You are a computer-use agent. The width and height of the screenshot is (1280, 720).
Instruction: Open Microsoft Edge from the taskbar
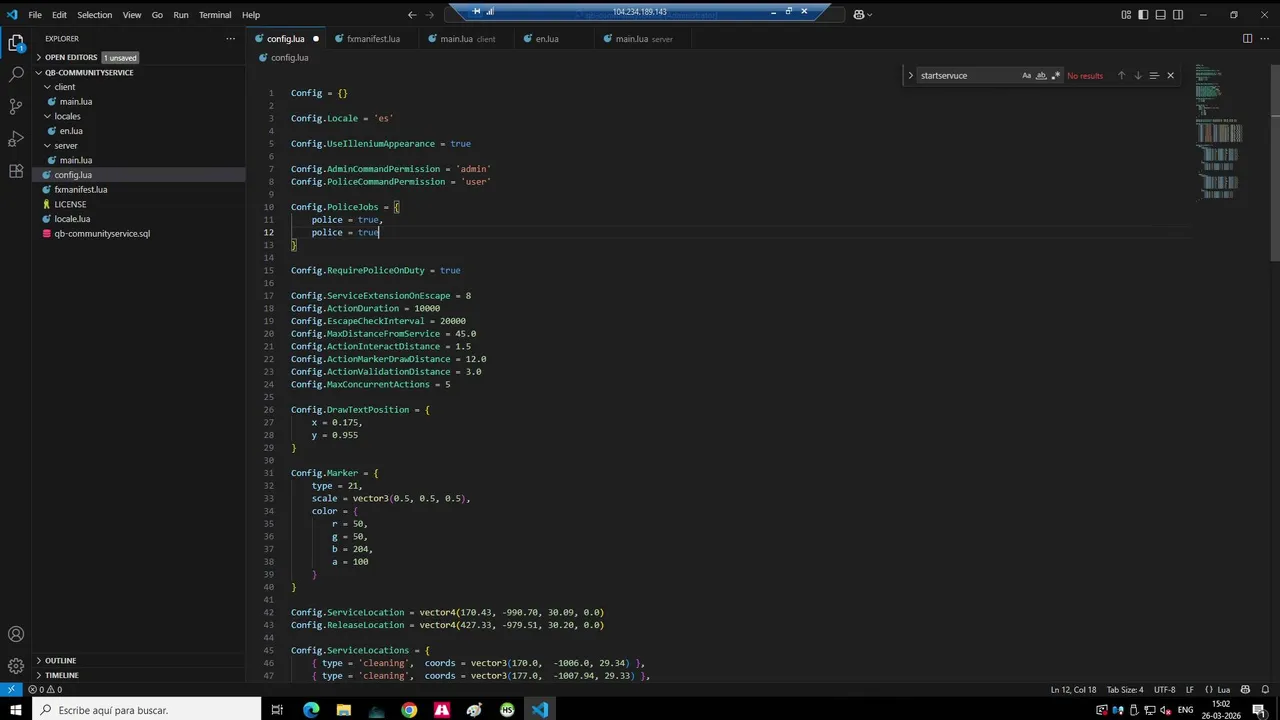311,710
